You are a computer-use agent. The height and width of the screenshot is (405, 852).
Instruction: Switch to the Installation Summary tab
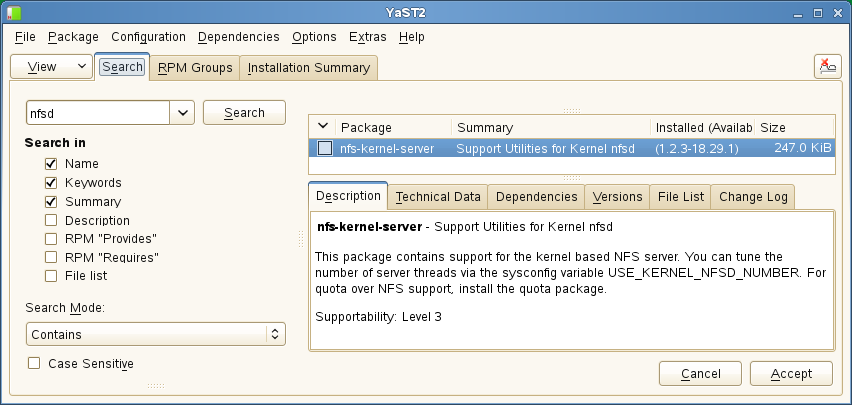click(x=308, y=68)
